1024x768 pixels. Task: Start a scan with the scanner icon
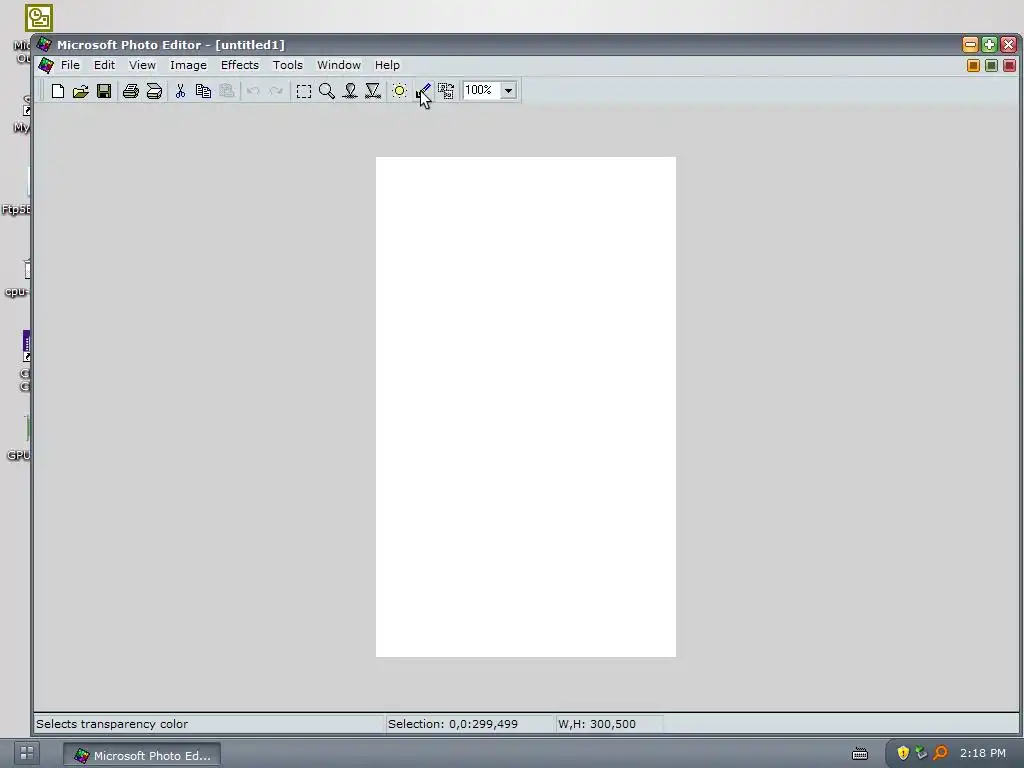pos(154,91)
